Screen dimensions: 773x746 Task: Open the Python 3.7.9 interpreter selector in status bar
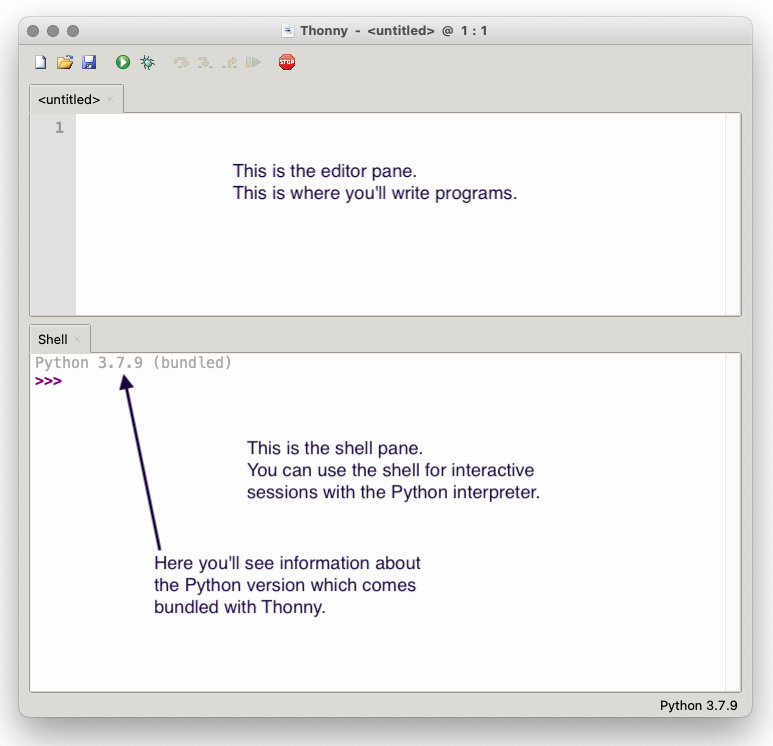[699, 706]
